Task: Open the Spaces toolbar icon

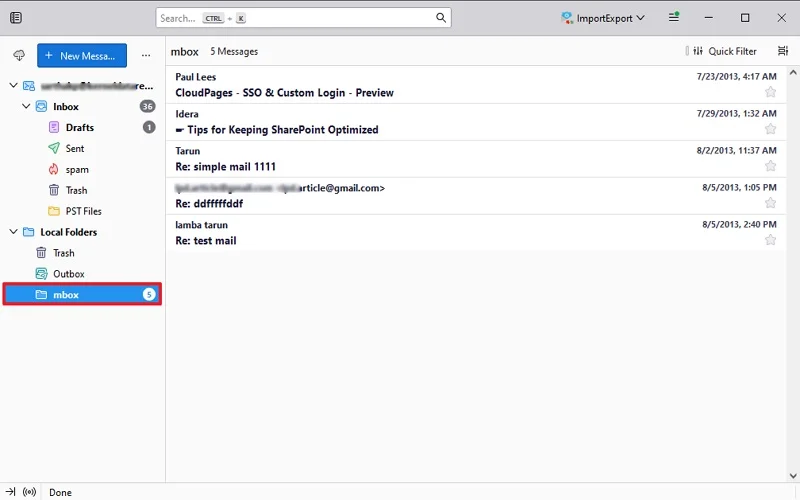Action: pos(16,18)
